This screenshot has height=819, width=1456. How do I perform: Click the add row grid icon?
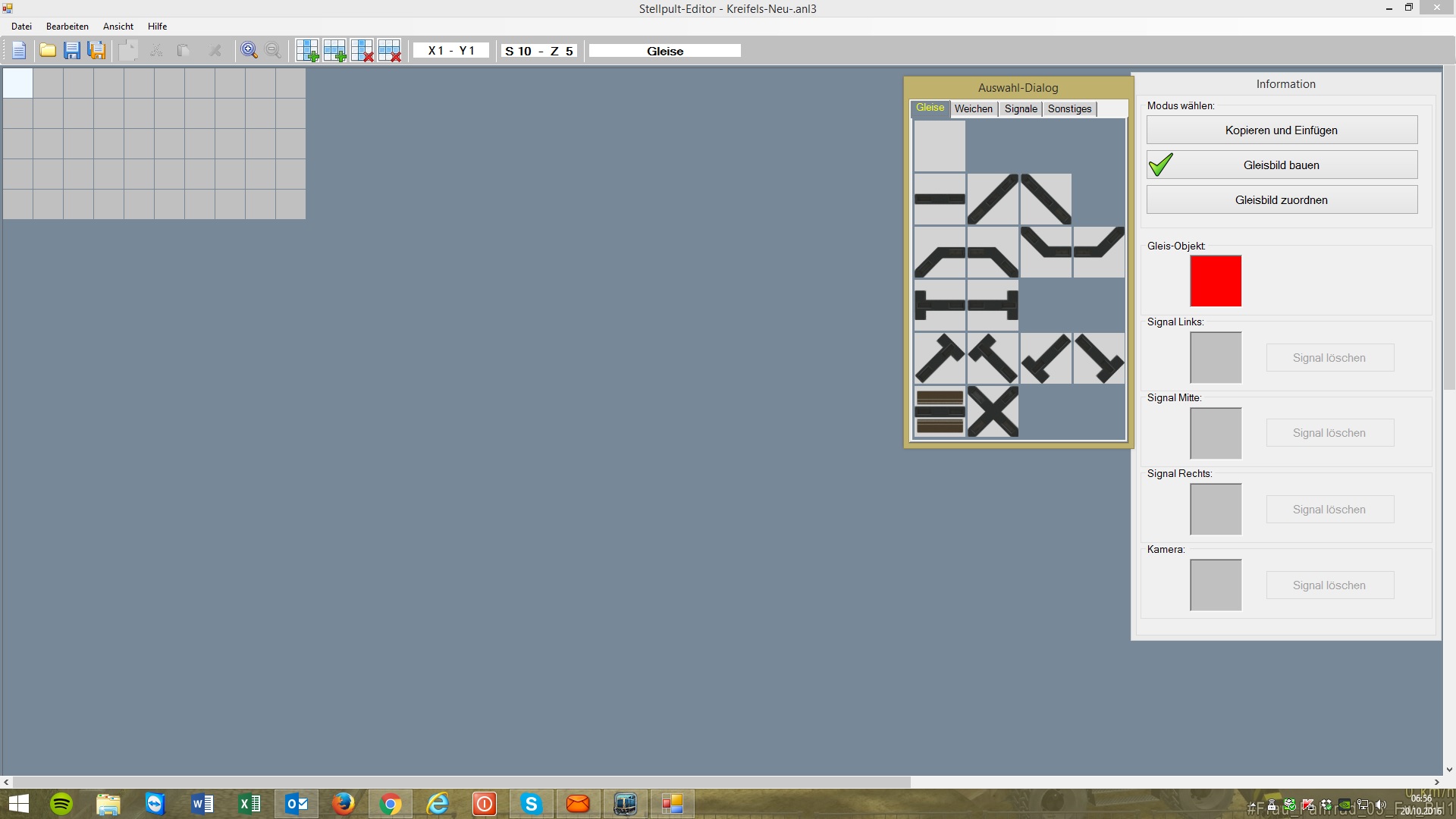[334, 51]
